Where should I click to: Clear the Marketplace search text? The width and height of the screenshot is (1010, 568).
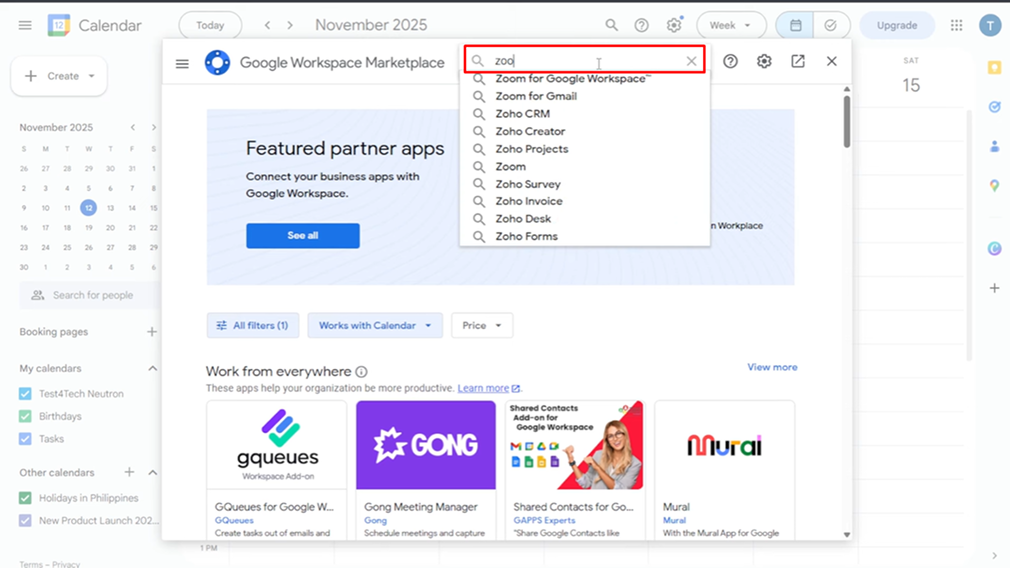[691, 61]
